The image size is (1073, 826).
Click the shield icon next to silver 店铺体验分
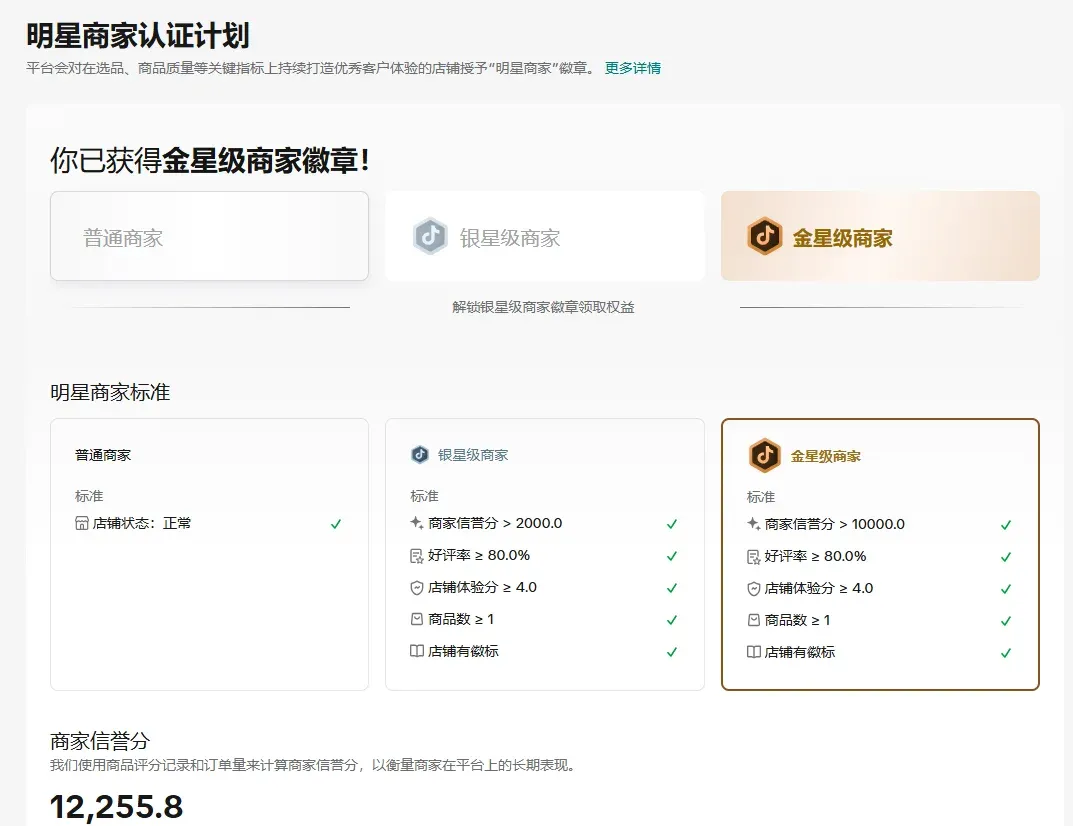(416, 587)
